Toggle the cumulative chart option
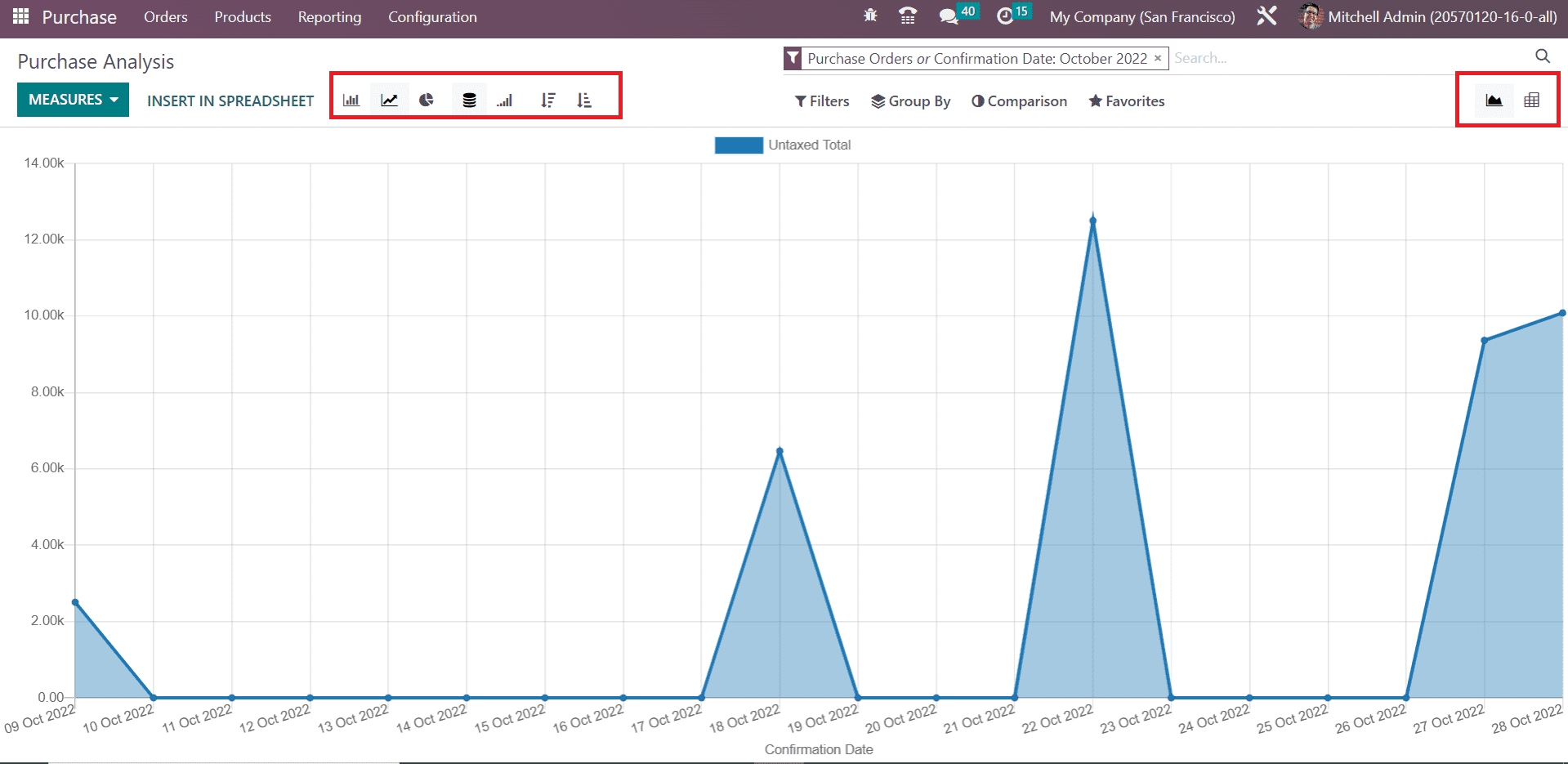This screenshot has width=1568, height=764. point(505,100)
